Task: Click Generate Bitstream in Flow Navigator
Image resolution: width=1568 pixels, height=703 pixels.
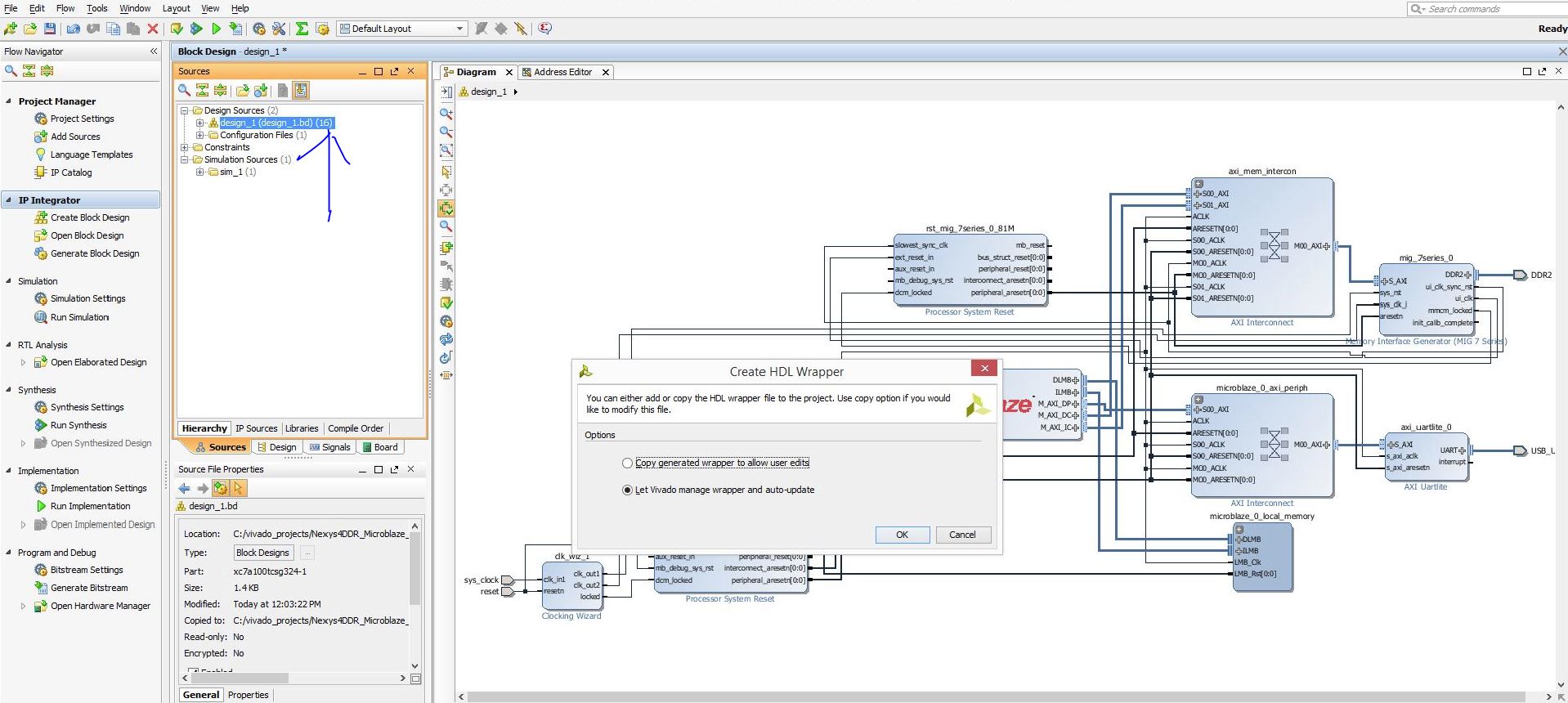Action: click(x=89, y=588)
